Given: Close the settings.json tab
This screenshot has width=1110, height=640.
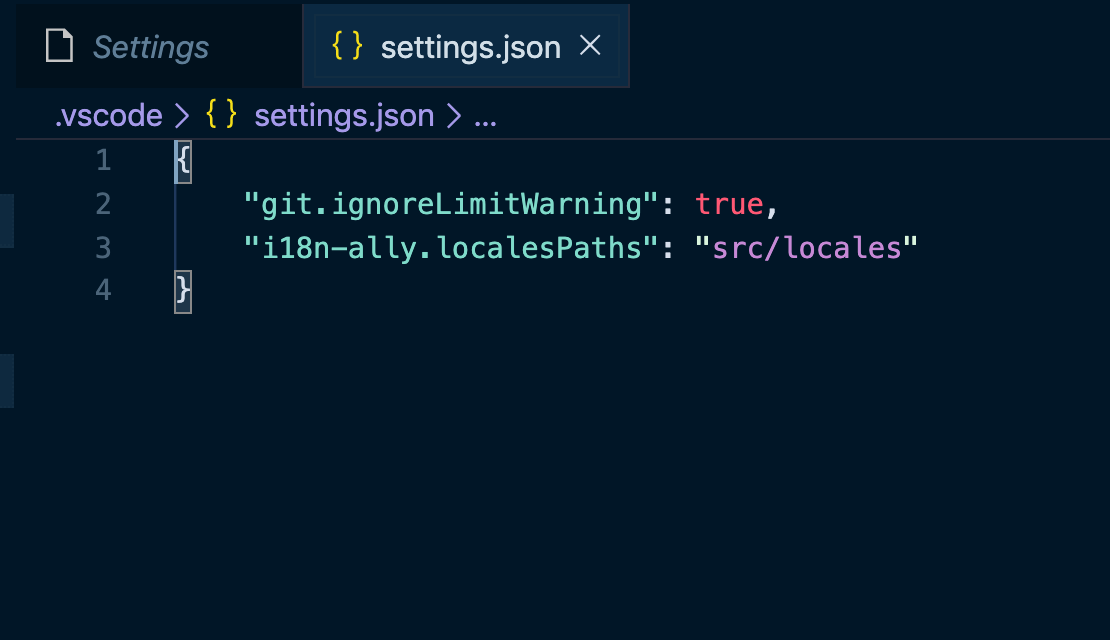Looking at the screenshot, I should (x=591, y=45).
